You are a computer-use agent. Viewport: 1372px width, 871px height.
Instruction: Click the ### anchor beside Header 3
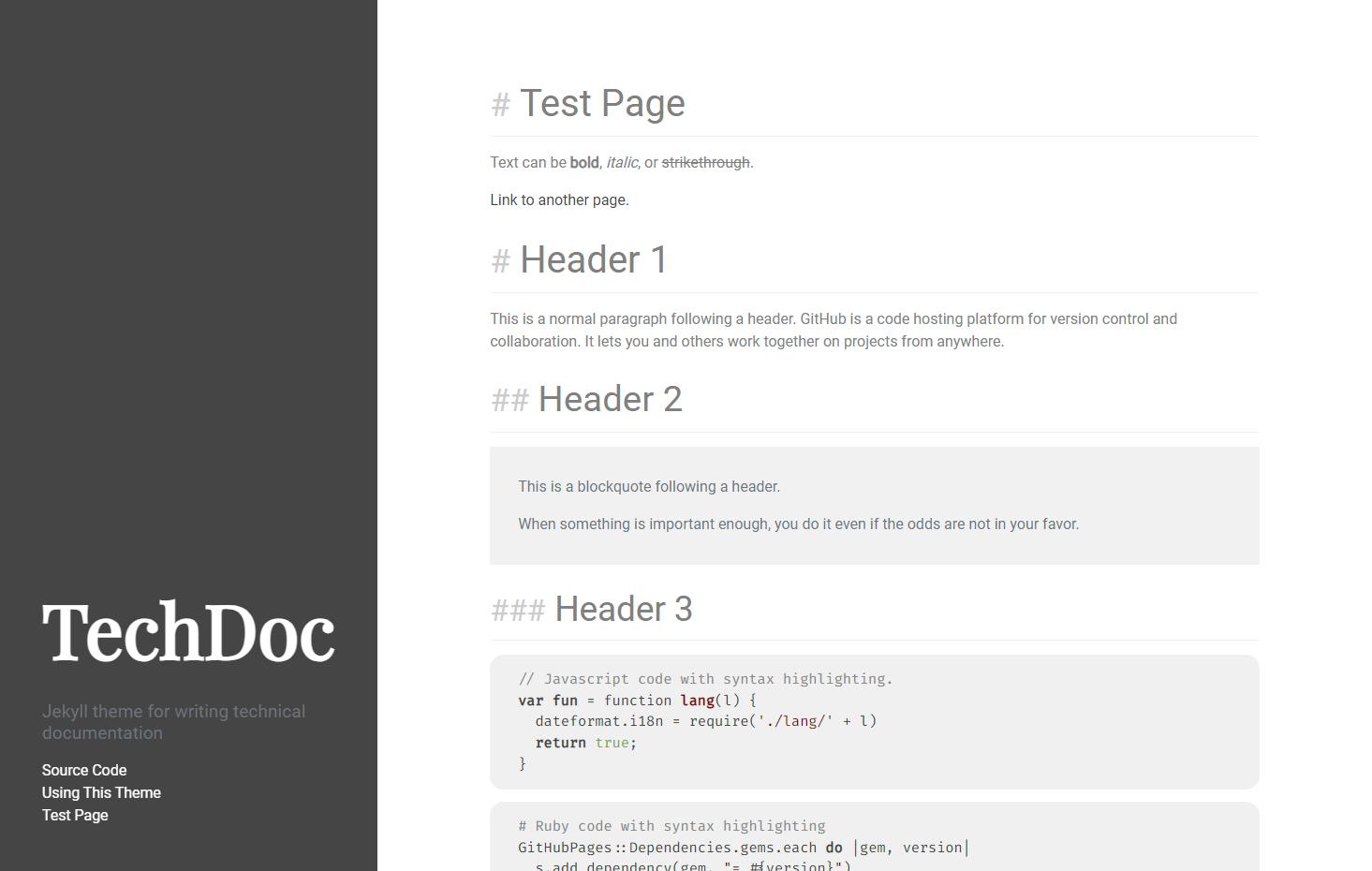click(519, 610)
